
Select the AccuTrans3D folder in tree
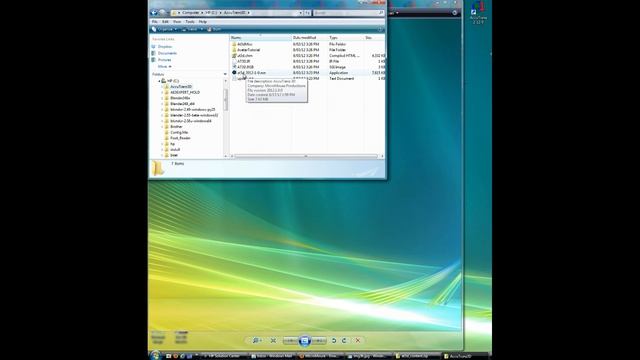181,87
